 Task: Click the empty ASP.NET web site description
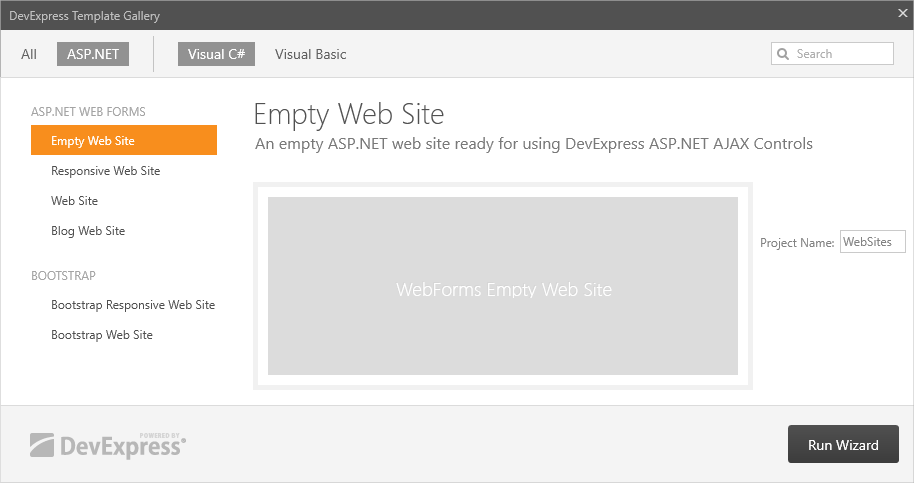(533, 144)
